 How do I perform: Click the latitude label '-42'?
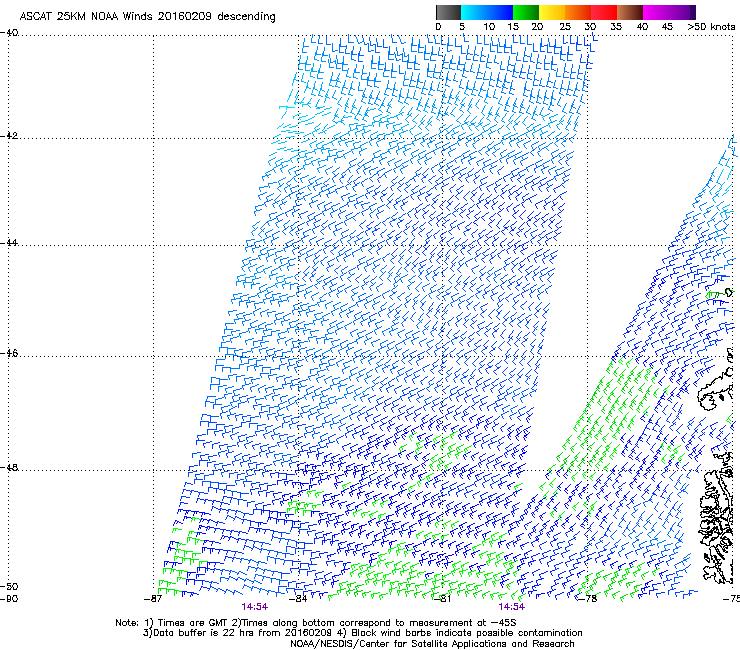[9, 135]
